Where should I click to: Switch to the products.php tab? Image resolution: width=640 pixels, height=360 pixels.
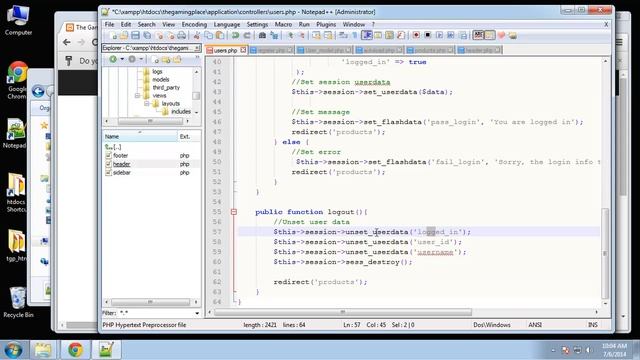point(430,50)
